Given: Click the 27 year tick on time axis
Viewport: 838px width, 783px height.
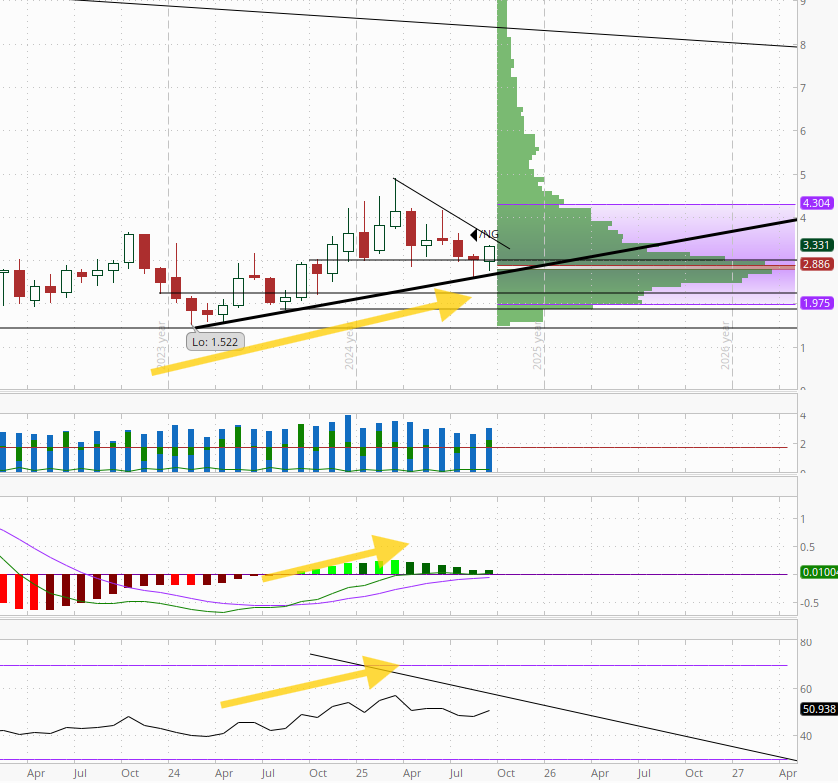Looking at the screenshot, I should pos(738,773).
